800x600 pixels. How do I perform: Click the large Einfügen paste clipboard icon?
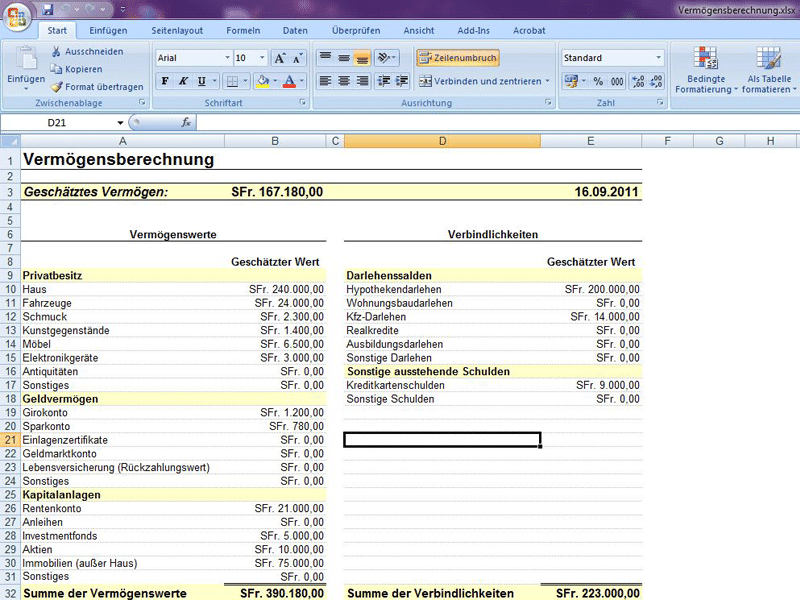[x=26, y=58]
